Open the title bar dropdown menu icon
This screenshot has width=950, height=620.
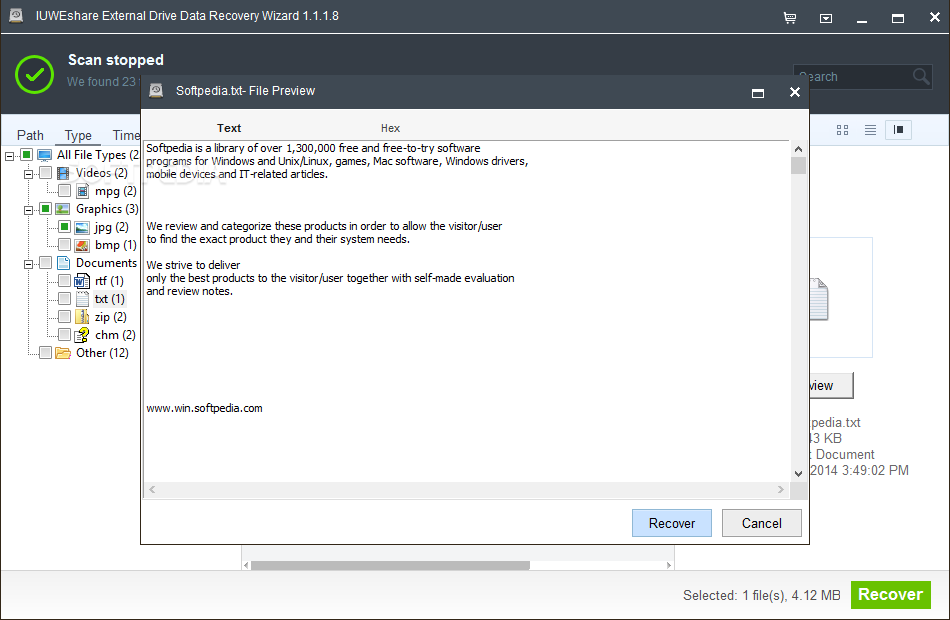pyautogui.click(x=826, y=18)
